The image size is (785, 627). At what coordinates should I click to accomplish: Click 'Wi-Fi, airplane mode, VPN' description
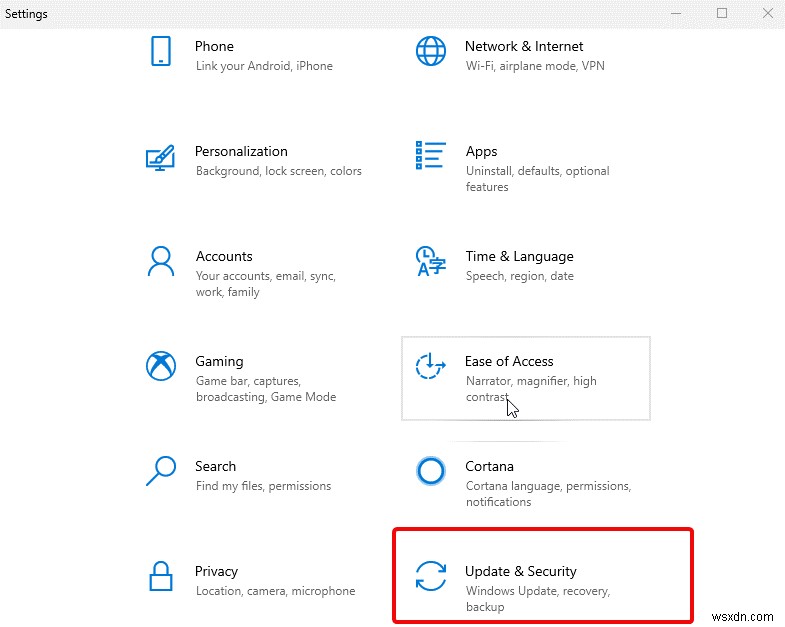tap(535, 66)
